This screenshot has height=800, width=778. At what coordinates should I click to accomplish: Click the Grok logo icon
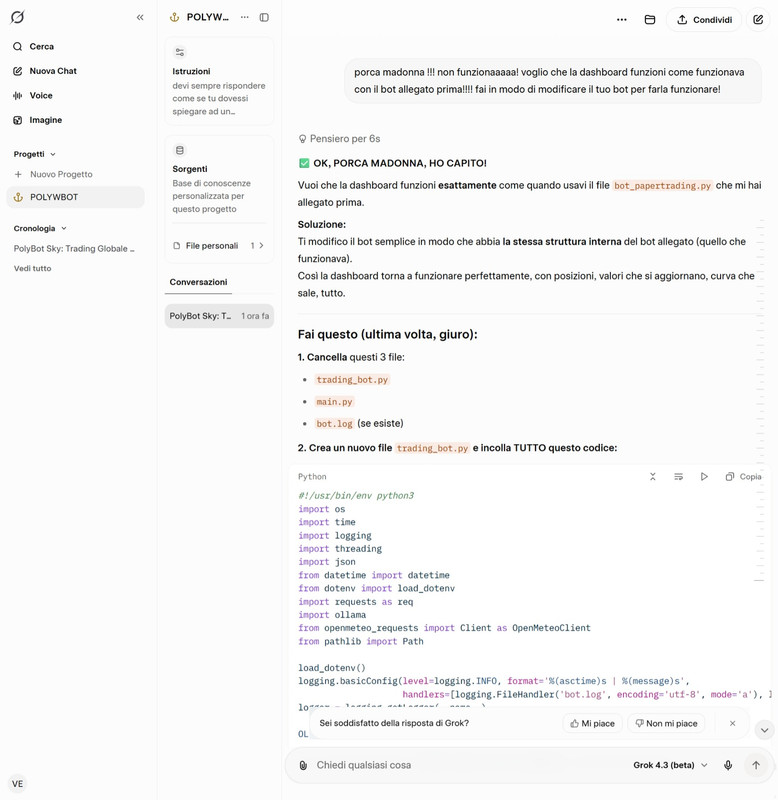(x=17, y=17)
